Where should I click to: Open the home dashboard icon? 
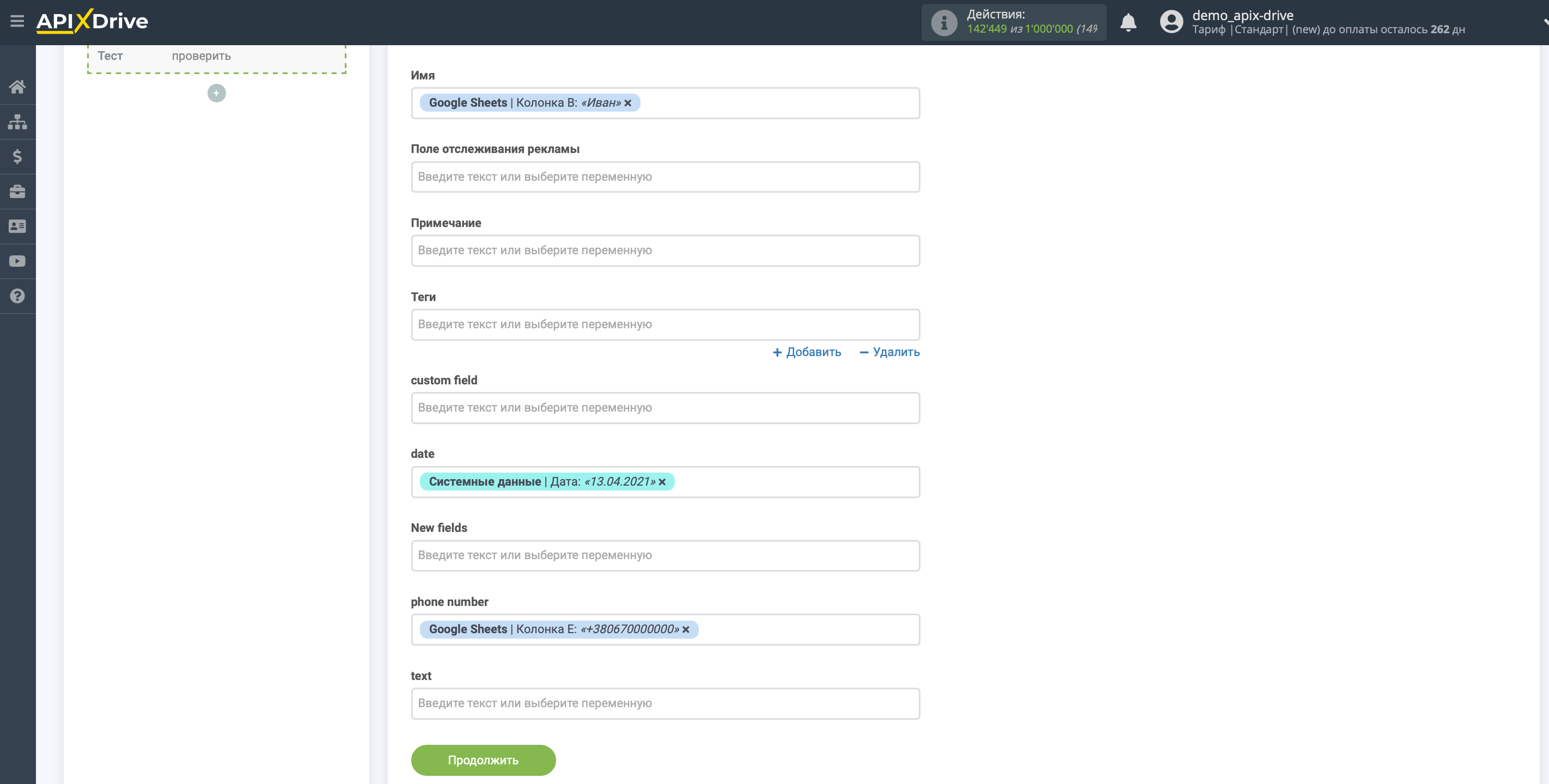pyautogui.click(x=17, y=87)
